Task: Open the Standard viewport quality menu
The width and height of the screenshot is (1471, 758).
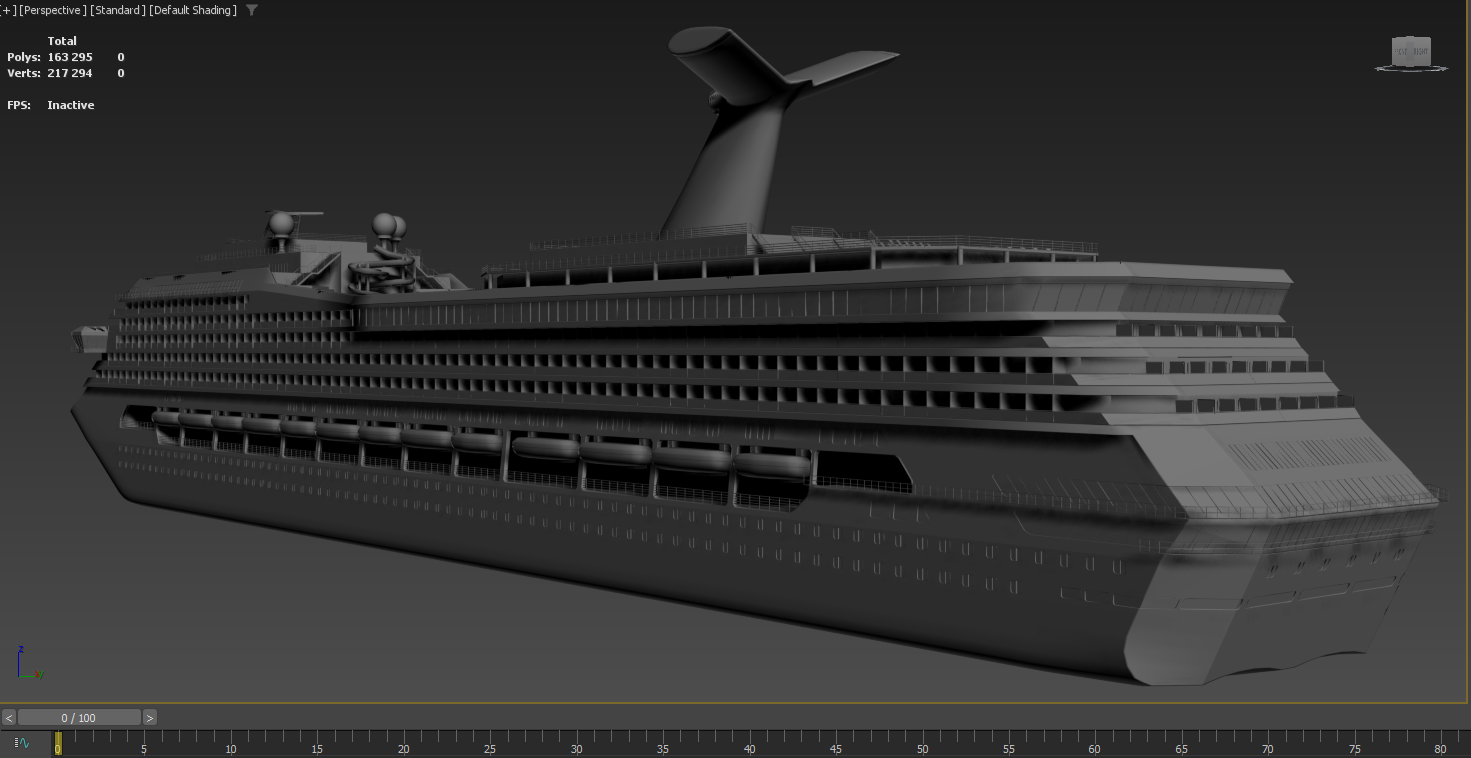Action: [x=117, y=10]
